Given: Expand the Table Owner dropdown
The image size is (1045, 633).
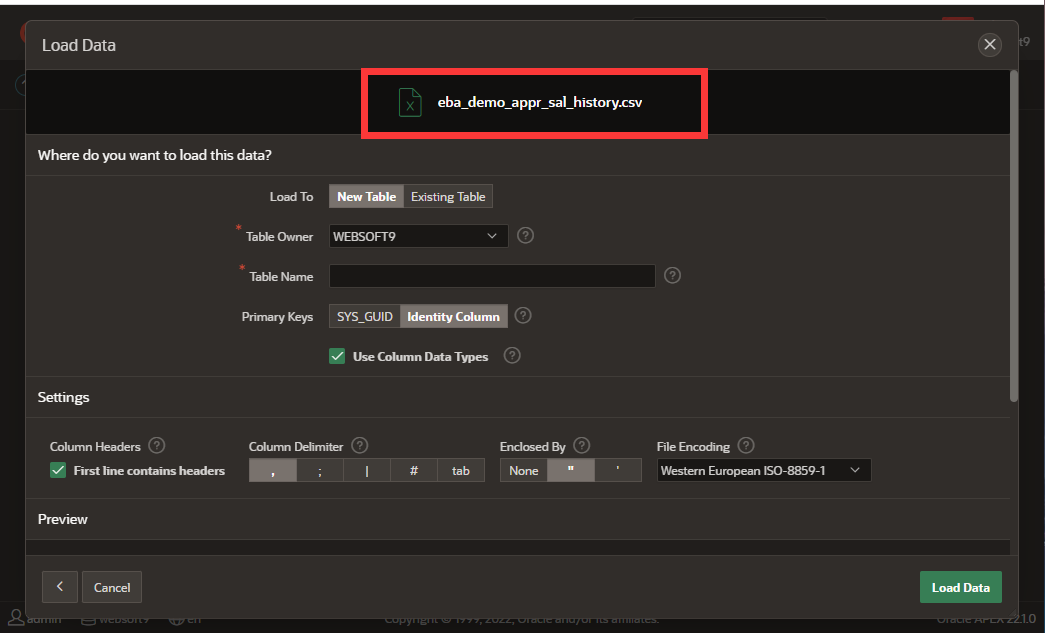Looking at the screenshot, I should point(418,236).
